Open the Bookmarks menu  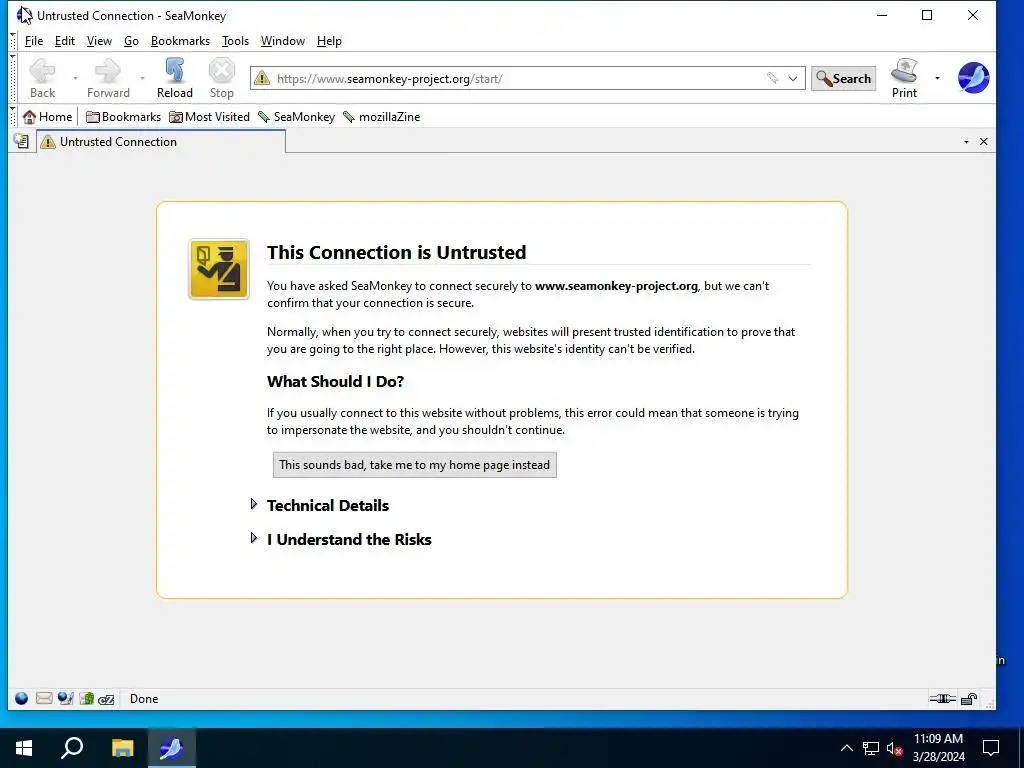[x=180, y=40]
